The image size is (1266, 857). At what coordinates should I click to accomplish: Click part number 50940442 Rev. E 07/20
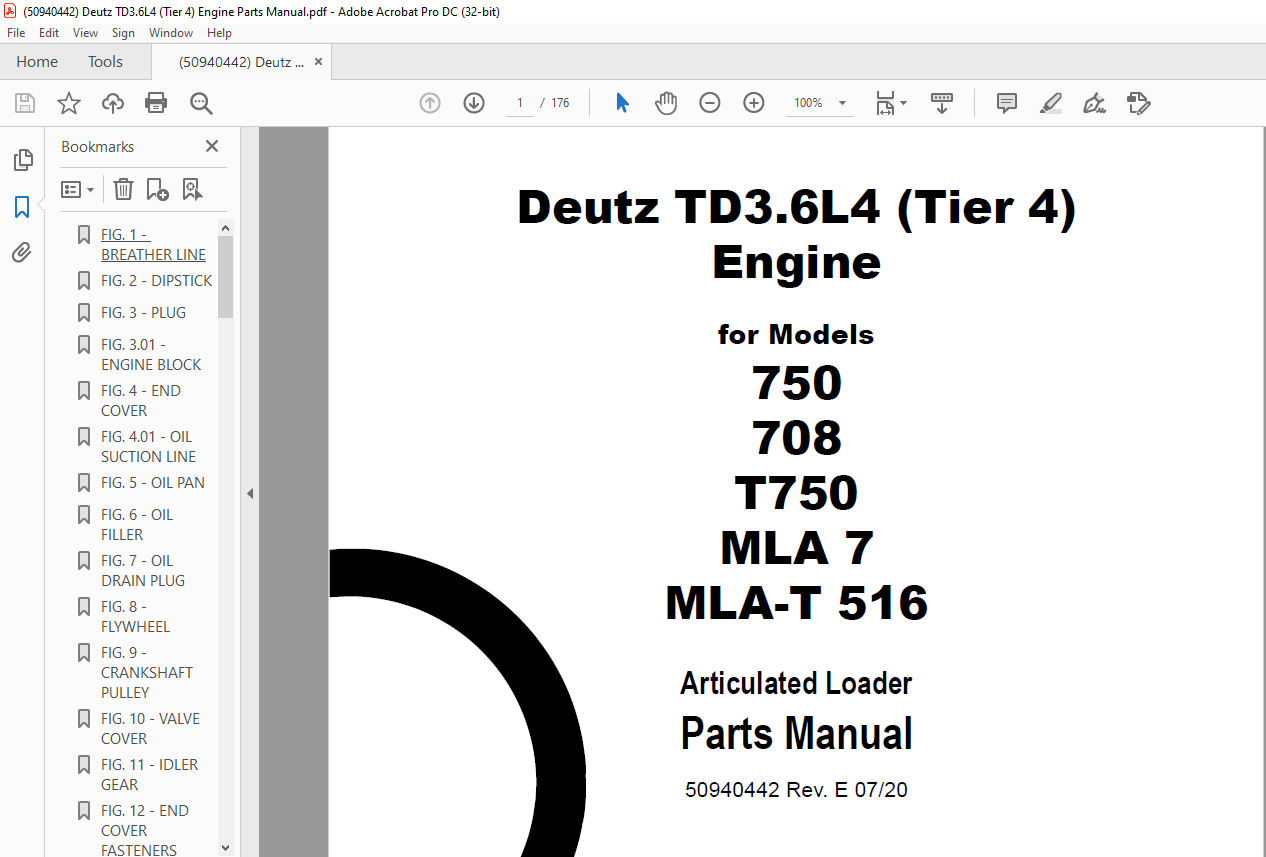[796, 790]
